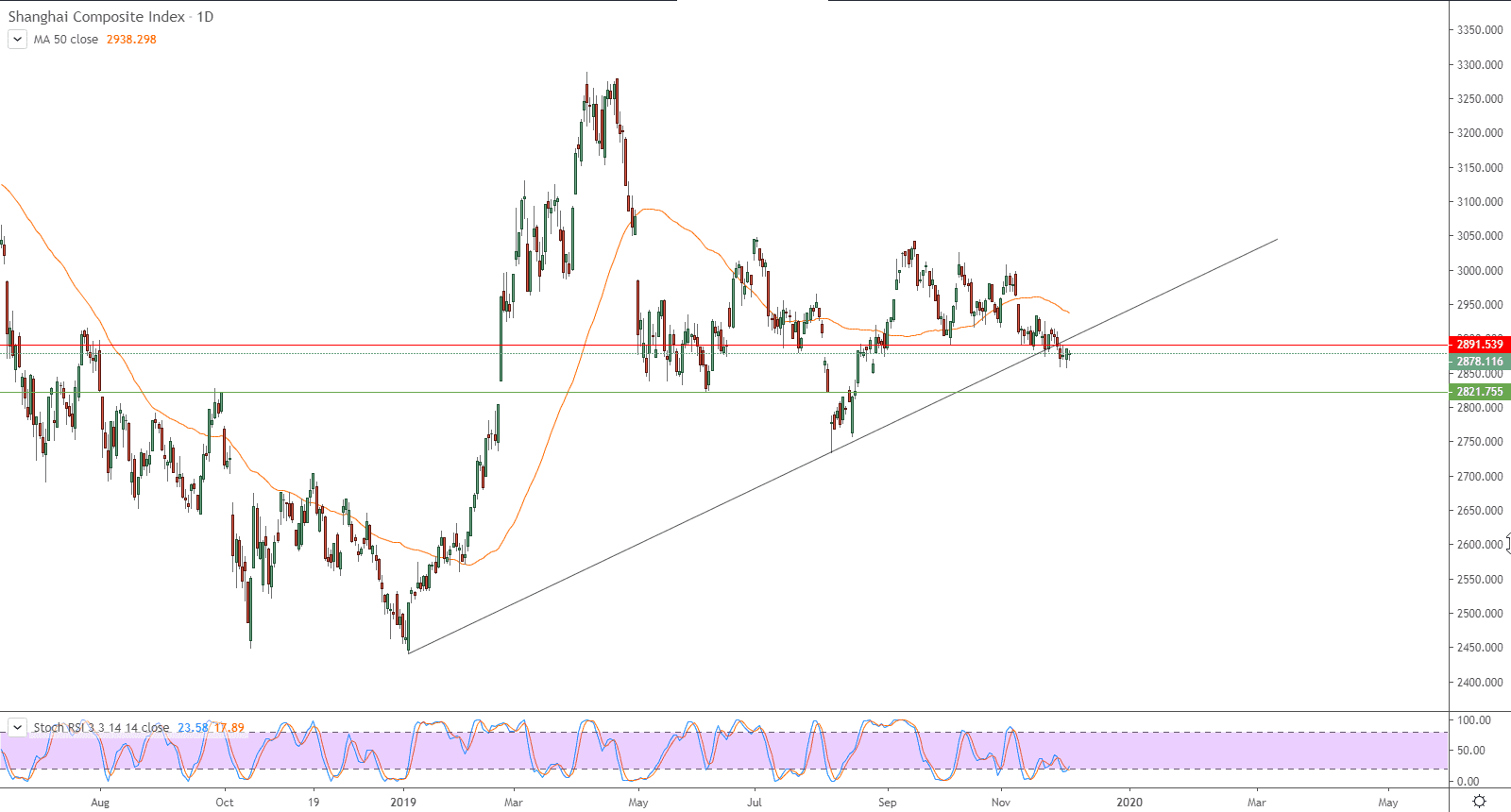Click the 2821.755 horizontal line price label
The width and height of the screenshot is (1511, 812).
[1479, 392]
